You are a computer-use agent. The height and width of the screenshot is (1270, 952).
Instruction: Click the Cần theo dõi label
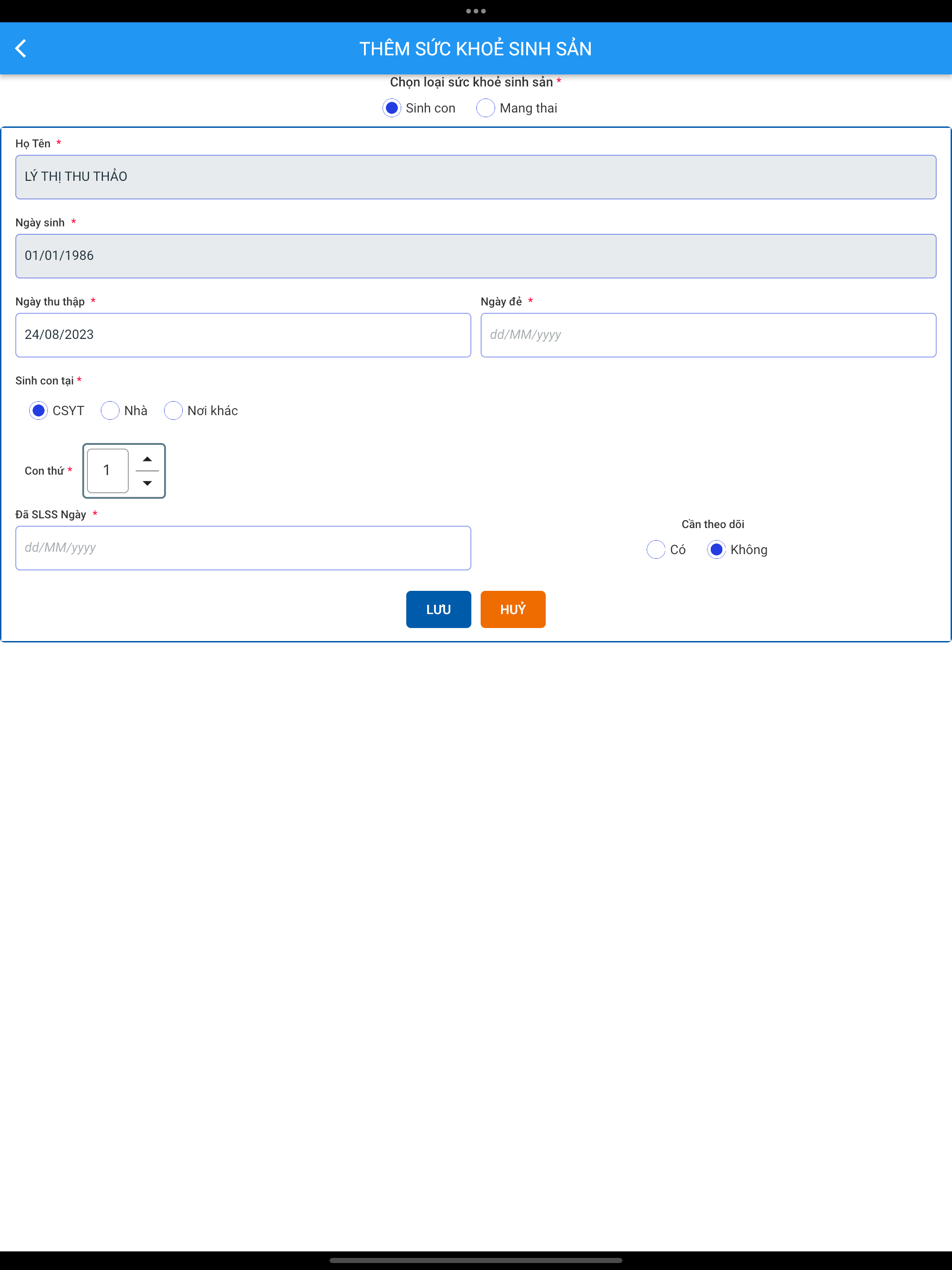pos(713,524)
